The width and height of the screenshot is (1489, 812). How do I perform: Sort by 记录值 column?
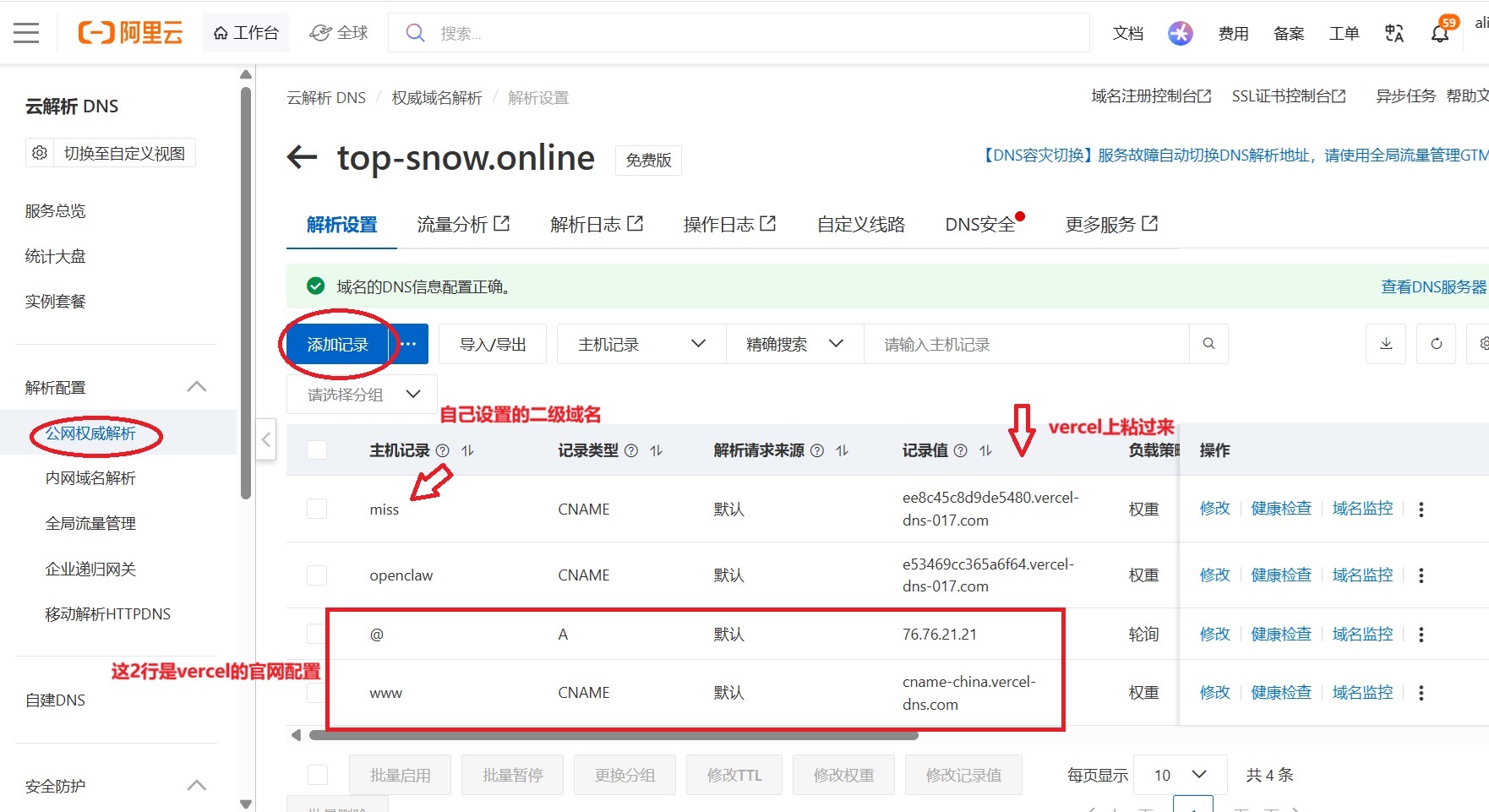(985, 451)
